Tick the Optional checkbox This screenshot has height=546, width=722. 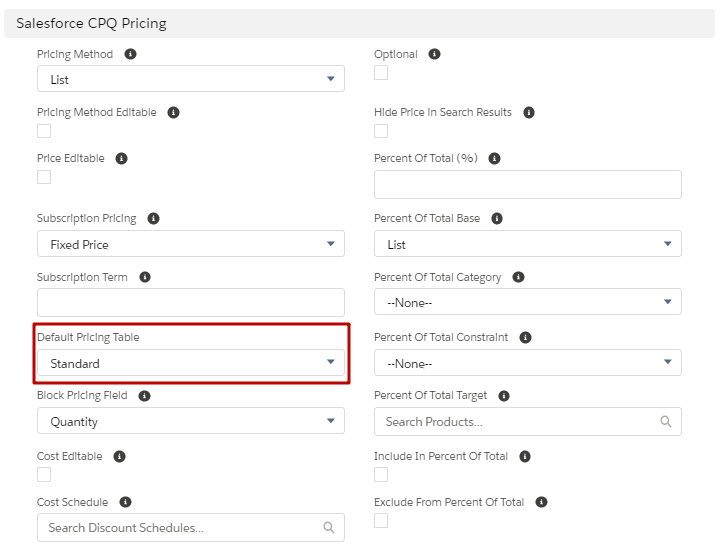(381, 73)
